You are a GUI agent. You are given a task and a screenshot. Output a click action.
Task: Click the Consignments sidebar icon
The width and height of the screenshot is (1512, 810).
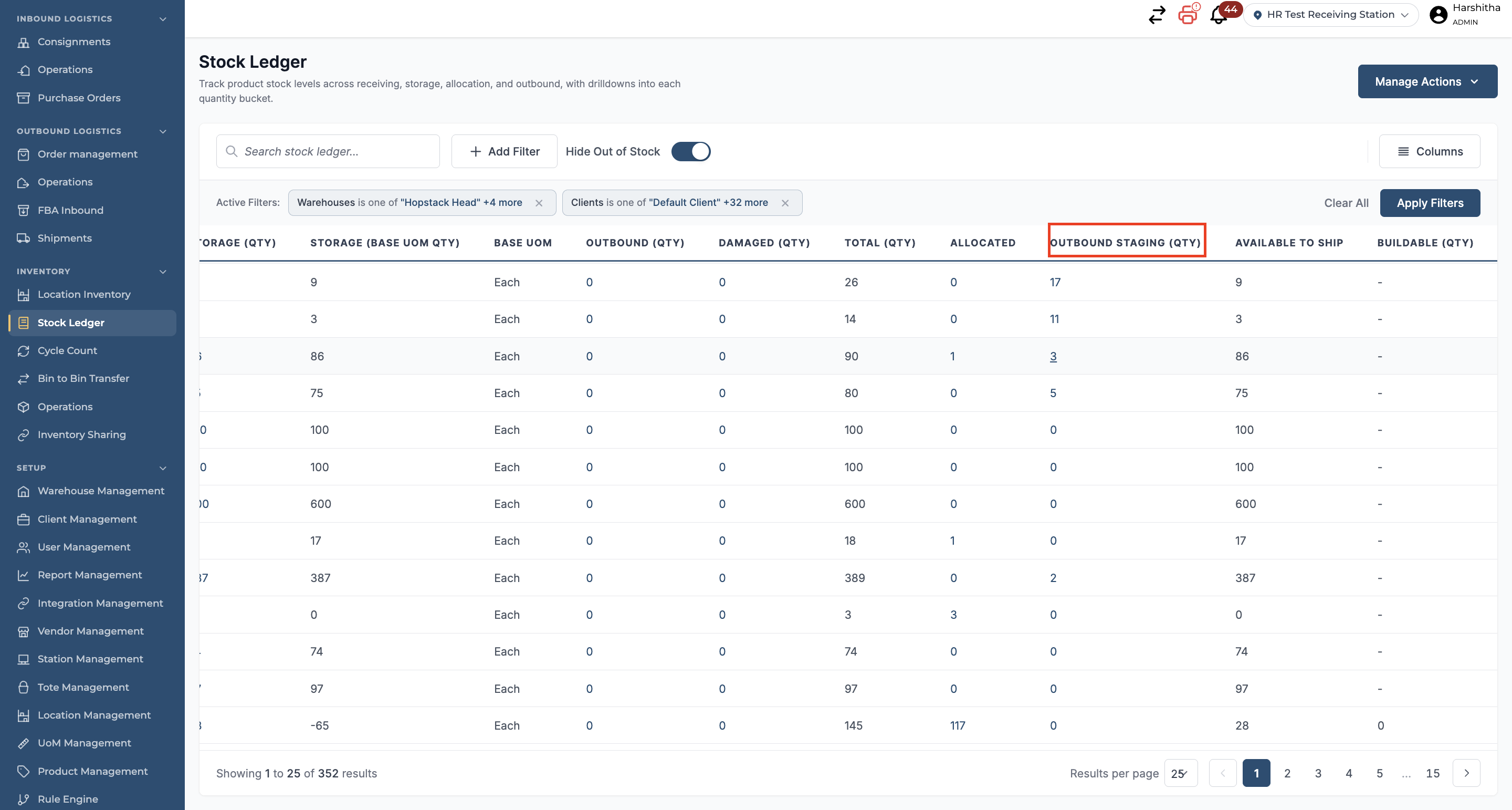pos(24,41)
